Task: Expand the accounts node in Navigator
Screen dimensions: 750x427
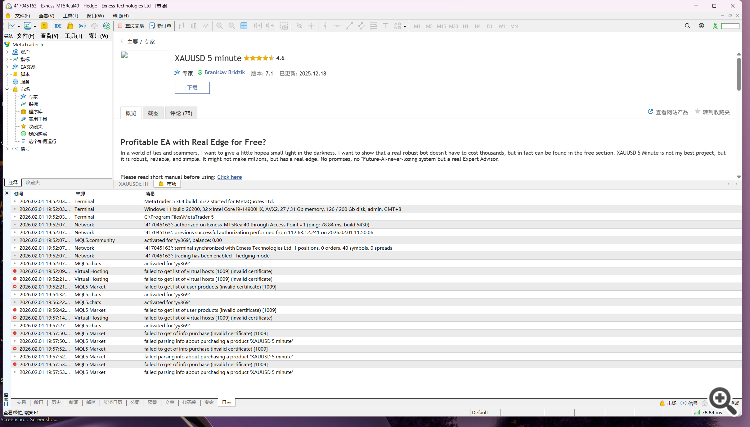Action: [7, 52]
